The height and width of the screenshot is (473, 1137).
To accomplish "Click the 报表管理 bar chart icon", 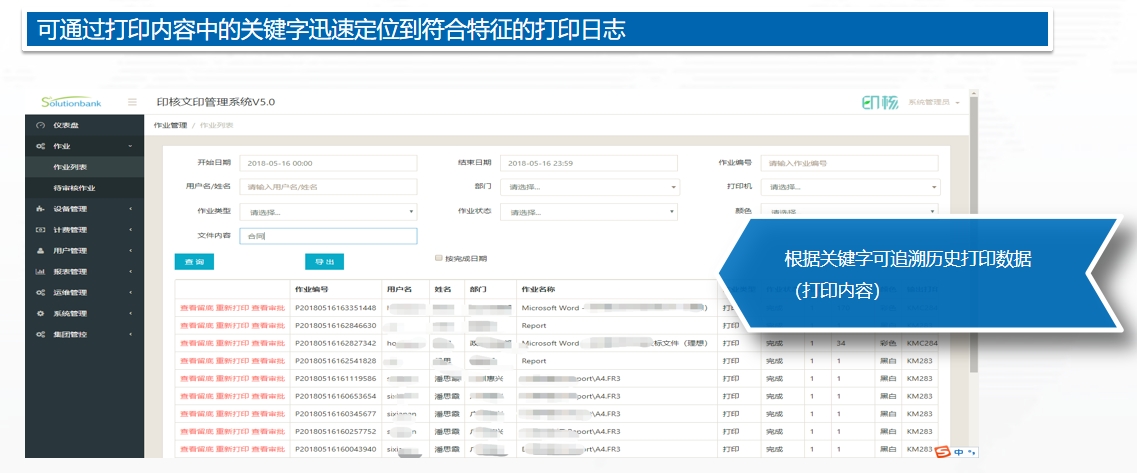I will tap(40, 272).
